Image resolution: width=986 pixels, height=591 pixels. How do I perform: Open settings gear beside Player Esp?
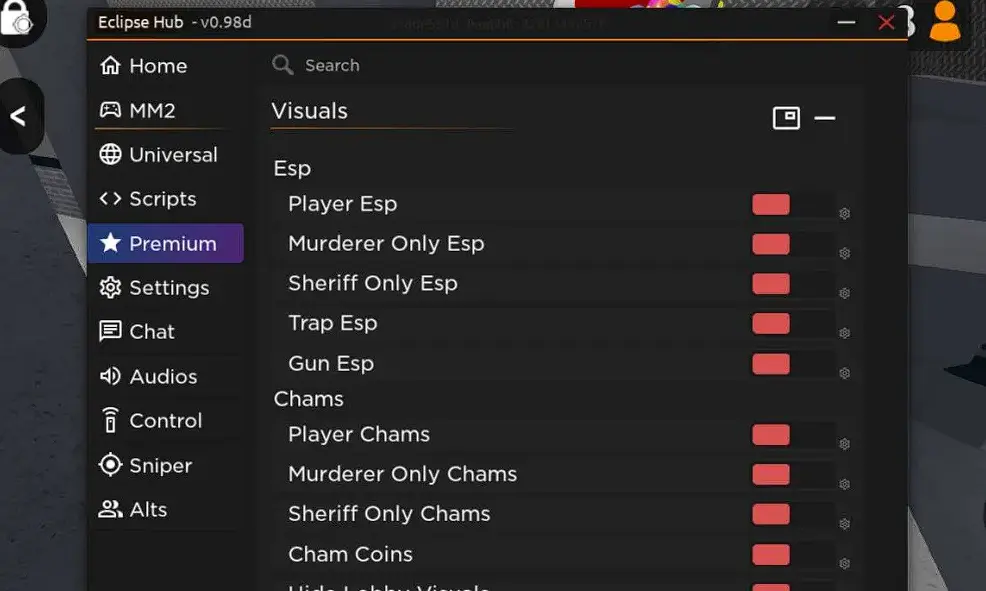[x=845, y=214]
